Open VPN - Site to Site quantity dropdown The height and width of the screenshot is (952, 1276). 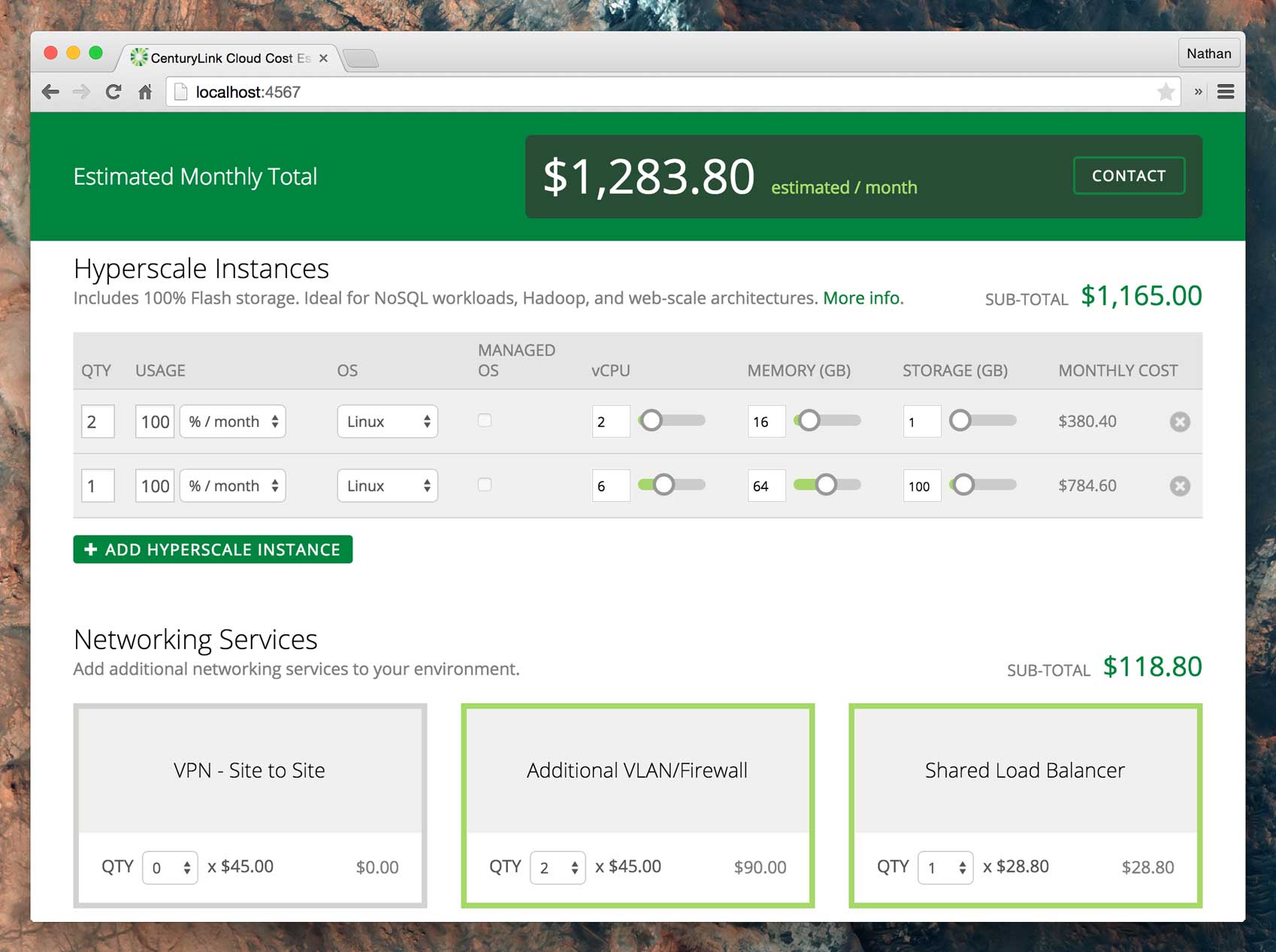170,868
